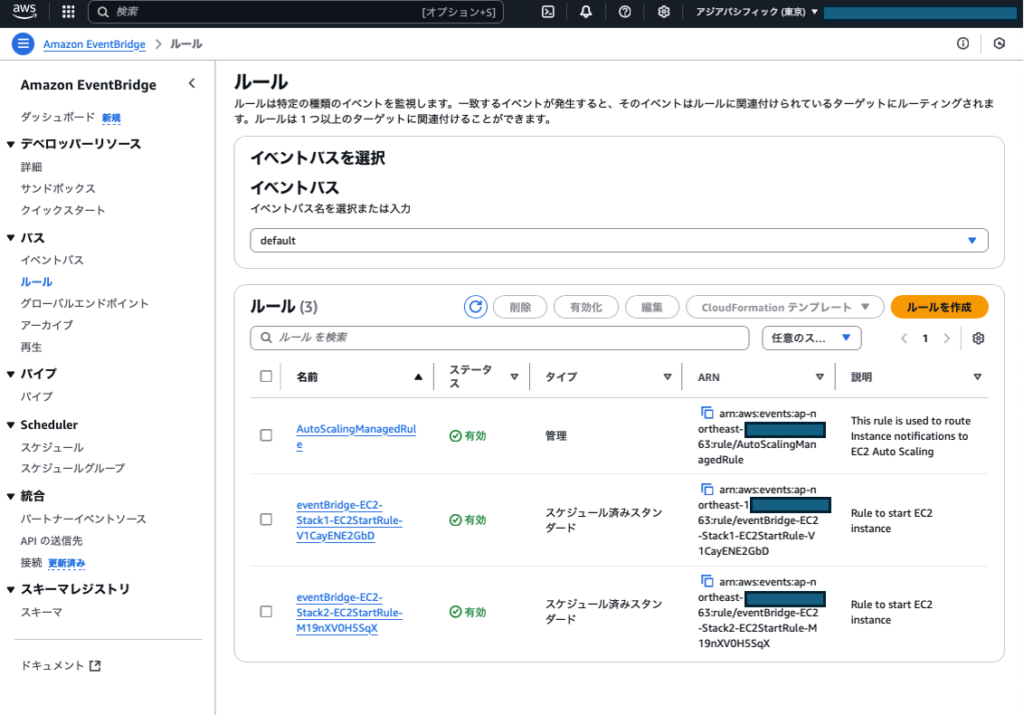Open the 任意のステータス filter dropdown
Viewport: 1024px width, 715px height.
811,338
